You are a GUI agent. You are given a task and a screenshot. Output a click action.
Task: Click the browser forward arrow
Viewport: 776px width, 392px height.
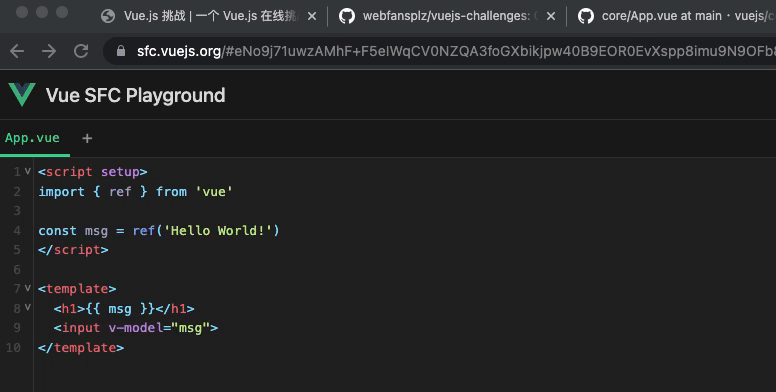pos(49,51)
